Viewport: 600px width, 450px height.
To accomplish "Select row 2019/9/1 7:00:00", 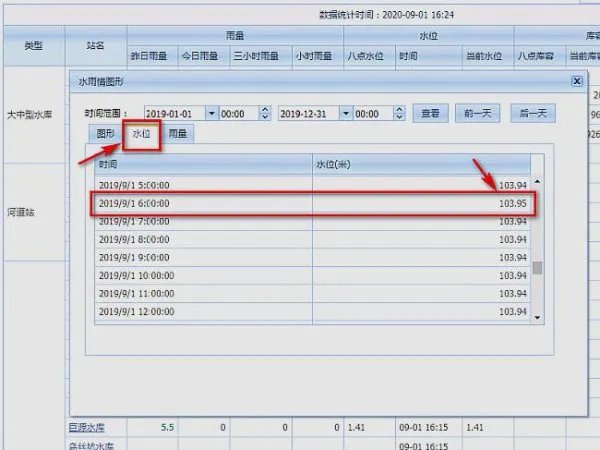I will (312, 221).
